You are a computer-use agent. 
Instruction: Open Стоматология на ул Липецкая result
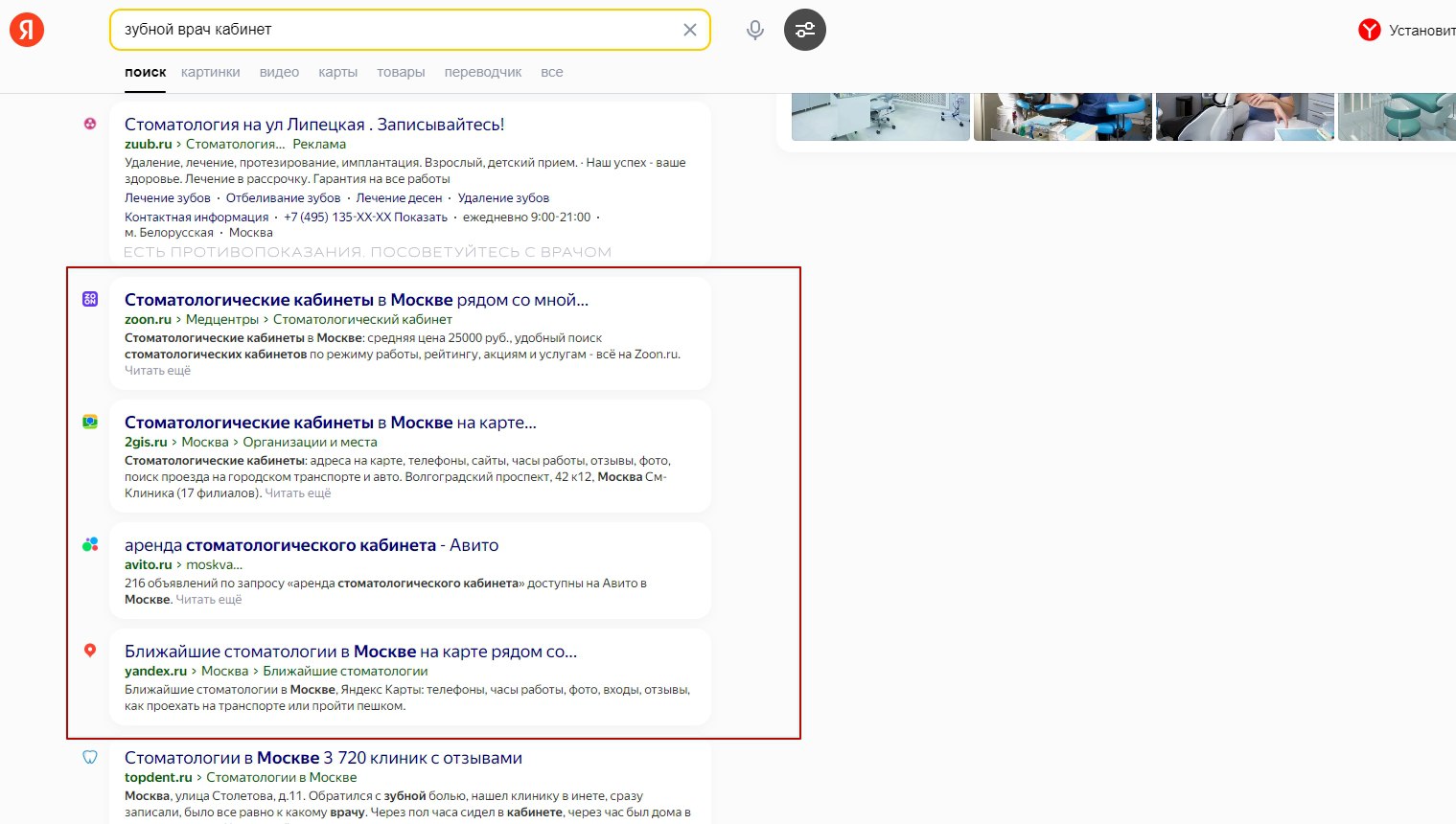(x=314, y=125)
